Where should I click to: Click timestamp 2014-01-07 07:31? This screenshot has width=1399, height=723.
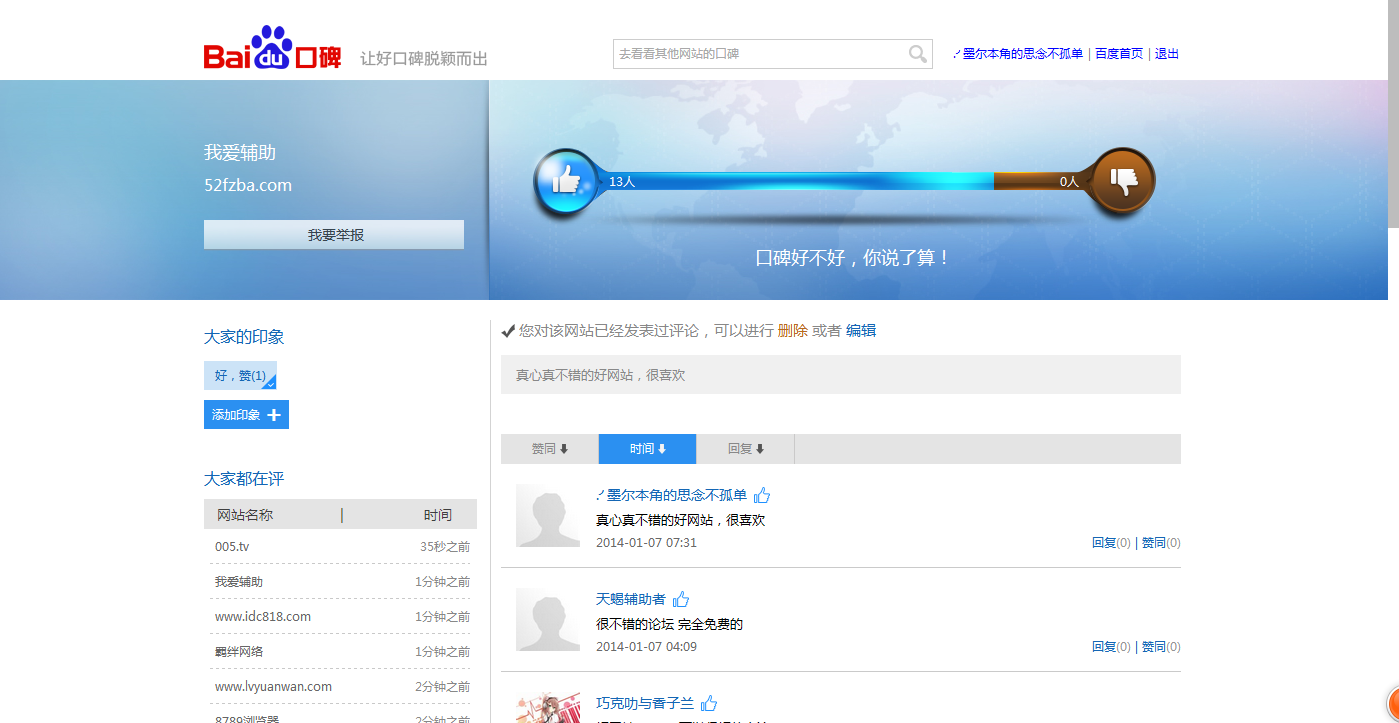646,543
